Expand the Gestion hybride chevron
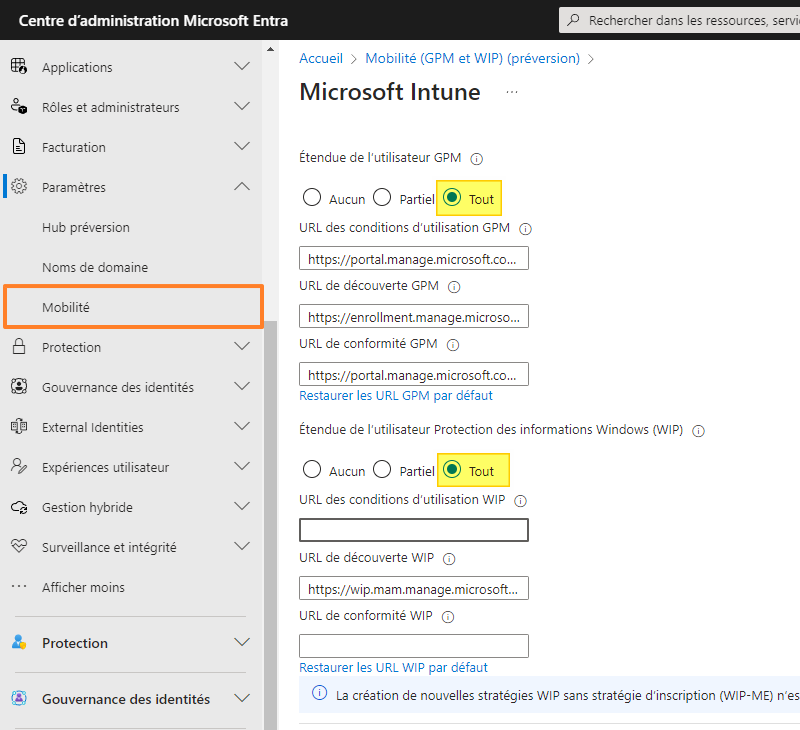Image resolution: width=800 pixels, height=730 pixels. coord(241,507)
